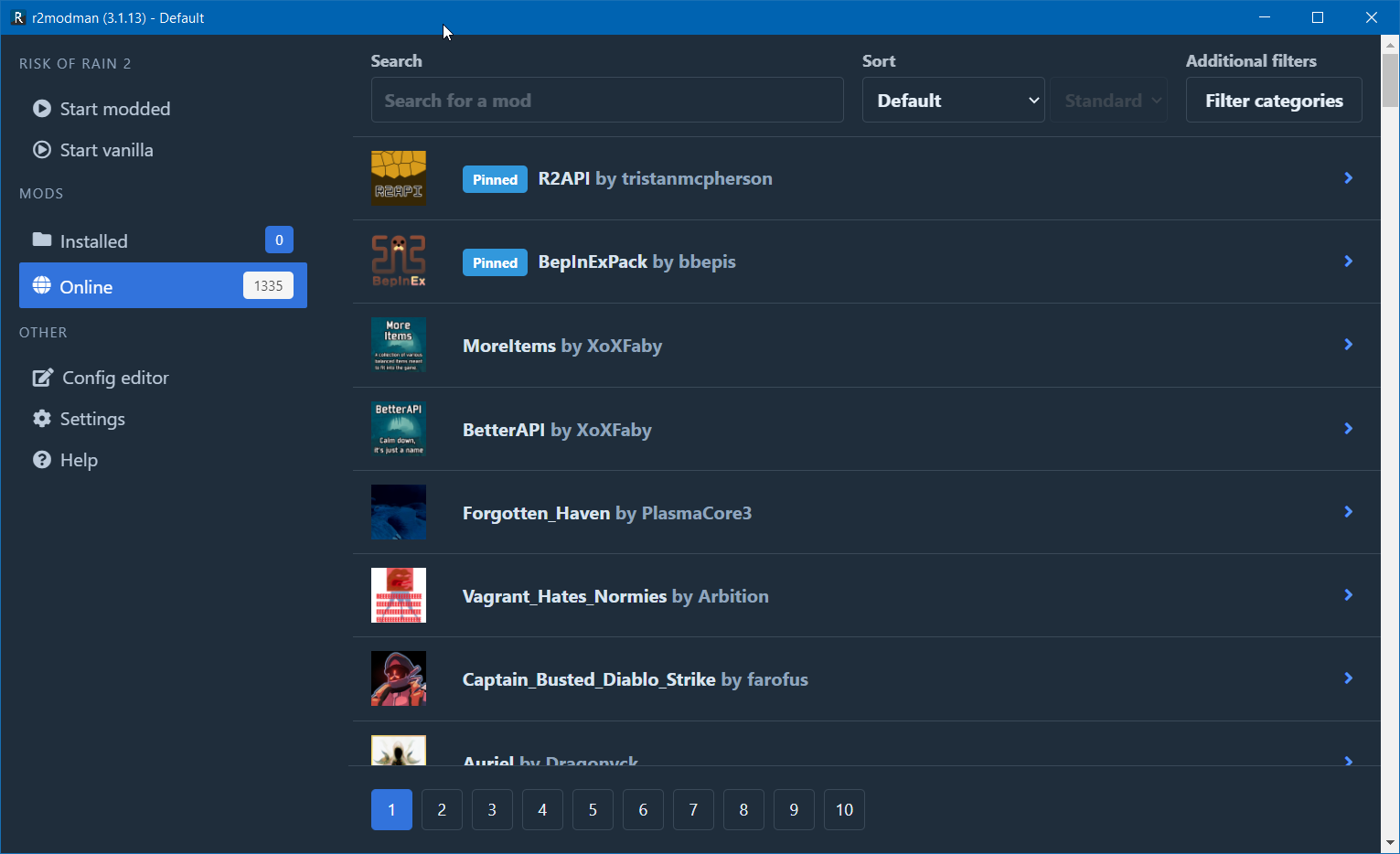Go to page 7 of mods
This screenshot has width=1400, height=854.
click(693, 809)
